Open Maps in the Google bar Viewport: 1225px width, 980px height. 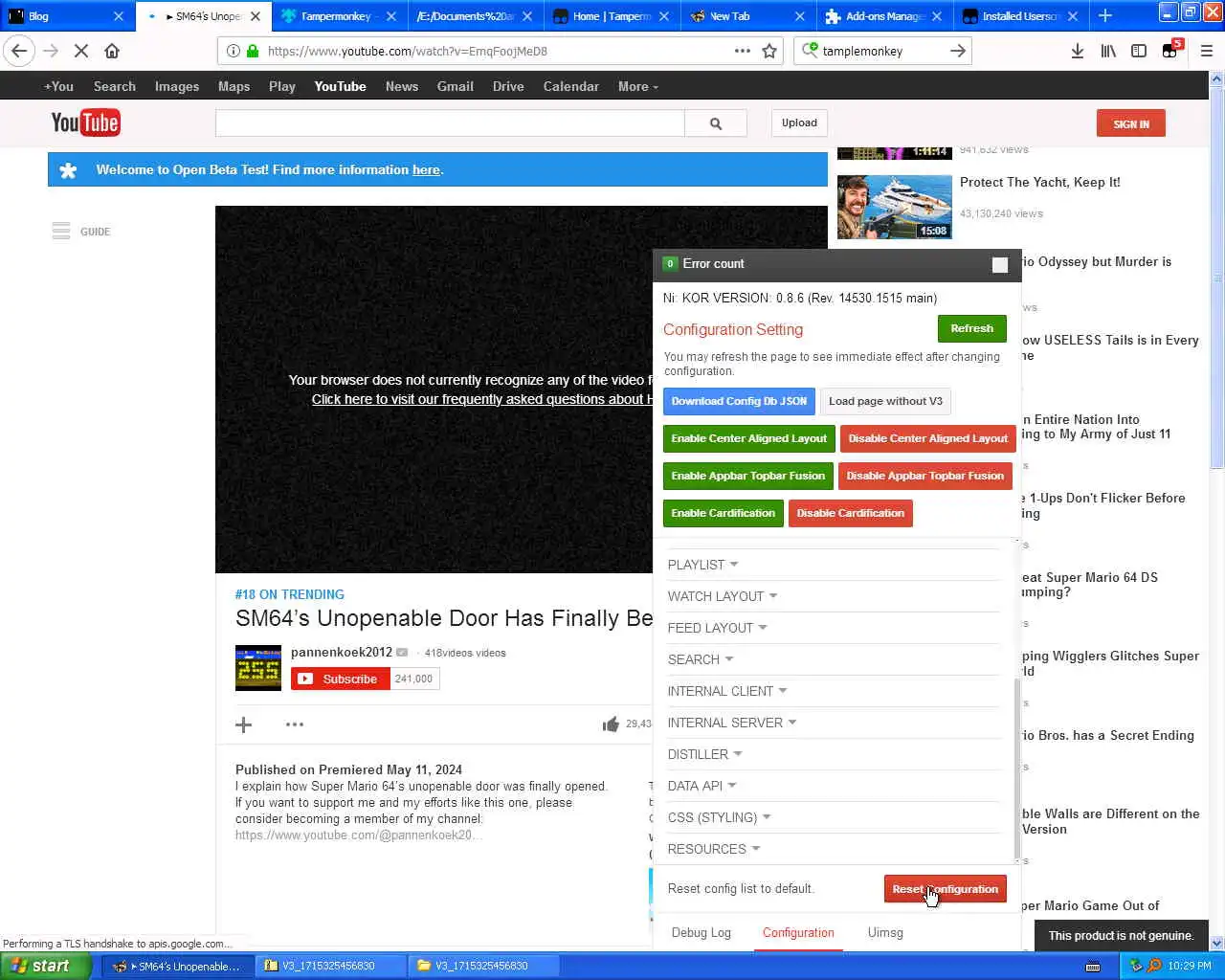point(234,86)
